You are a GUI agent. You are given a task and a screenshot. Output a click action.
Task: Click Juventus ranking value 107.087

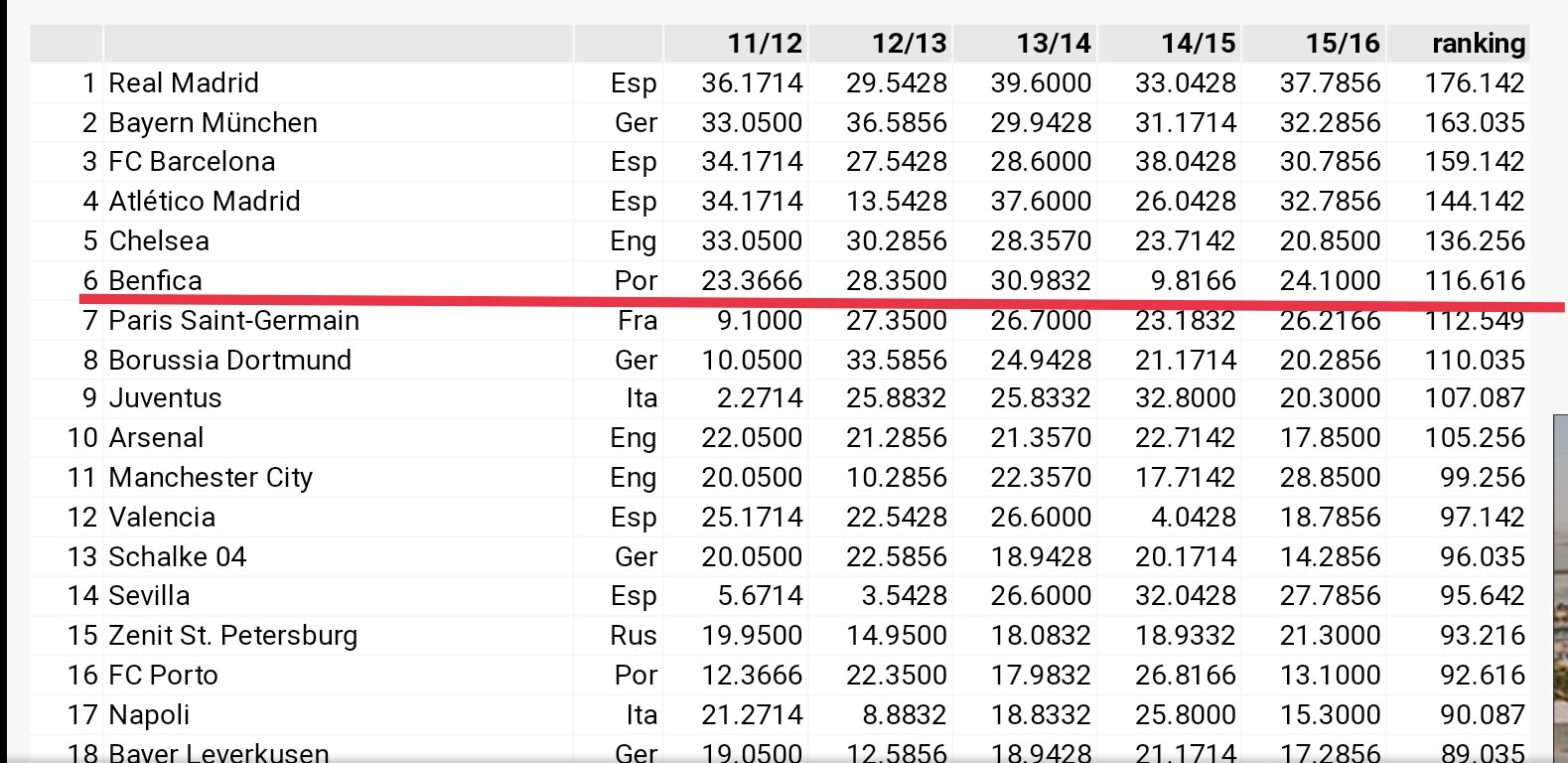[1475, 397]
